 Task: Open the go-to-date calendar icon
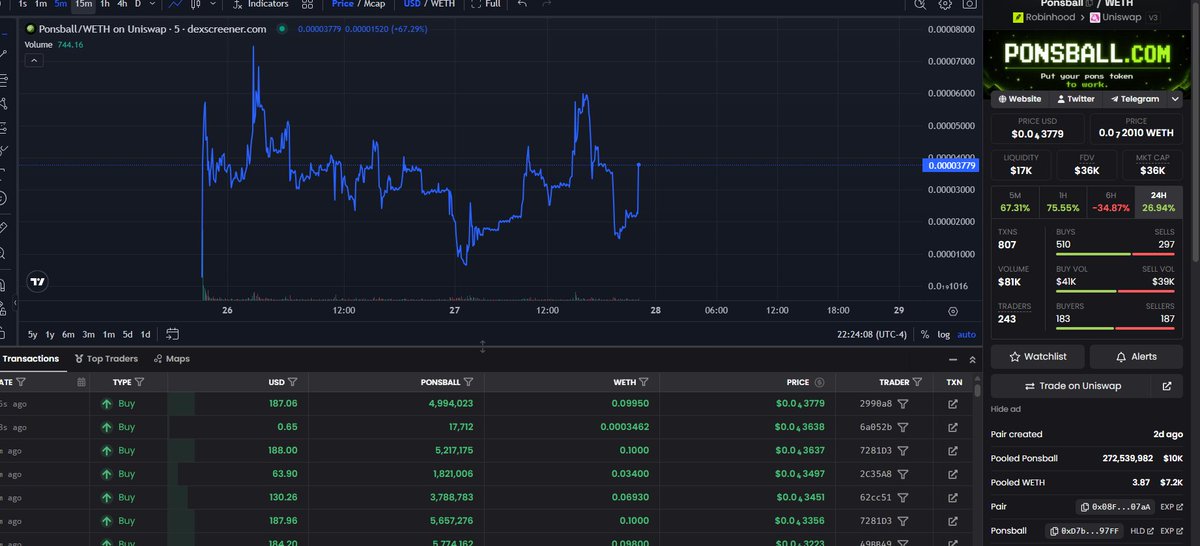(x=173, y=334)
